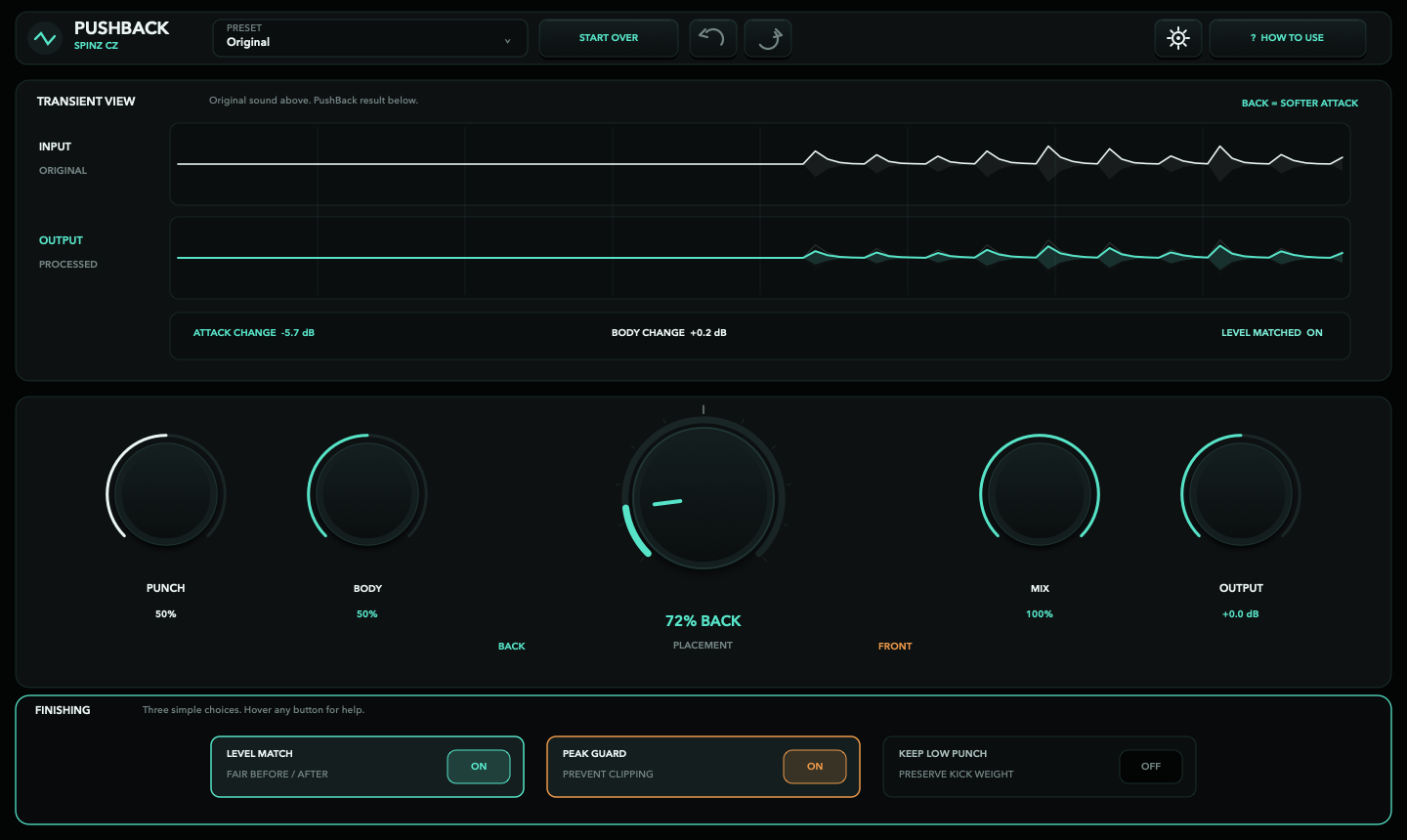Image resolution: width=1407 pixels, height=840 pixels.
Task: Click the input original waveform display
Action: (760, 164)
